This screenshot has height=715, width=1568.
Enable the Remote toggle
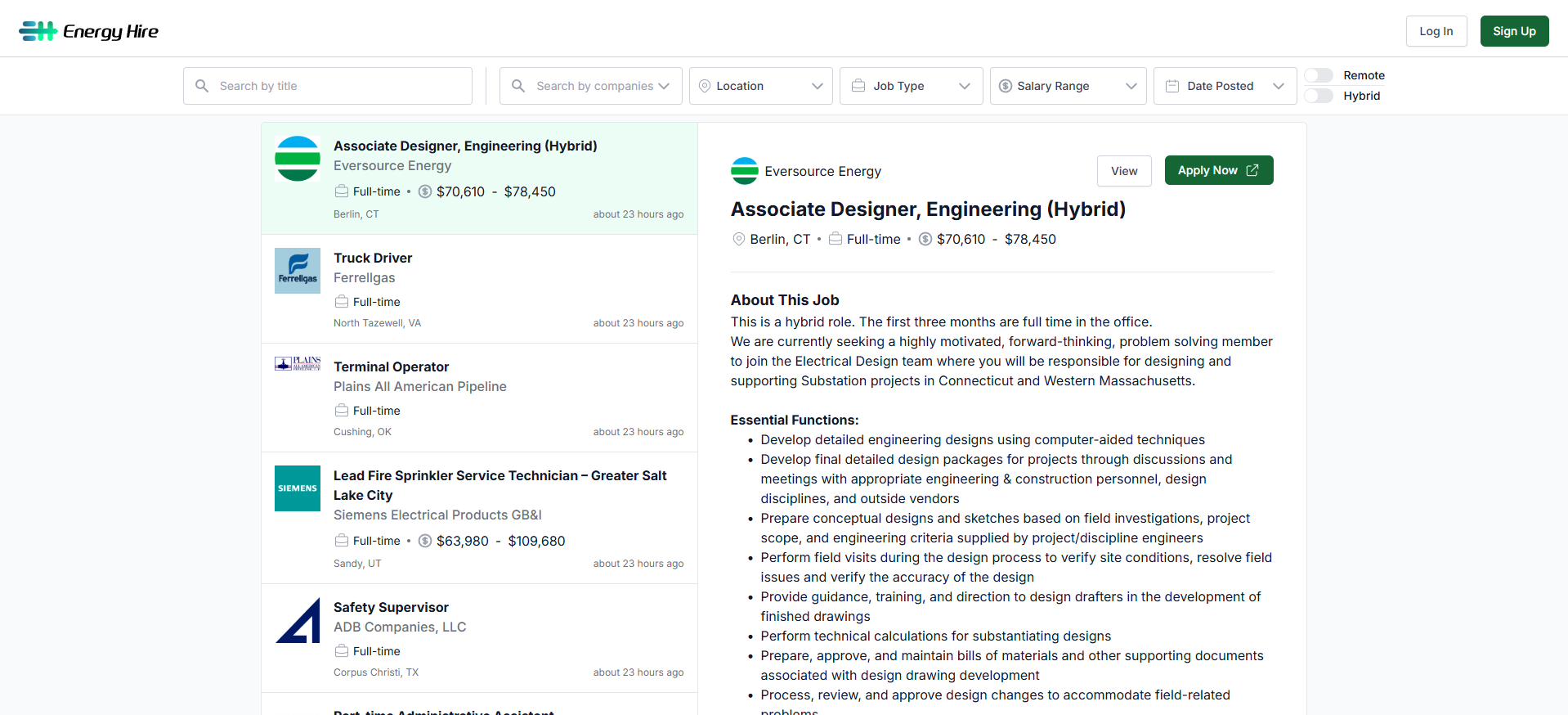[x=1319, y=75]
